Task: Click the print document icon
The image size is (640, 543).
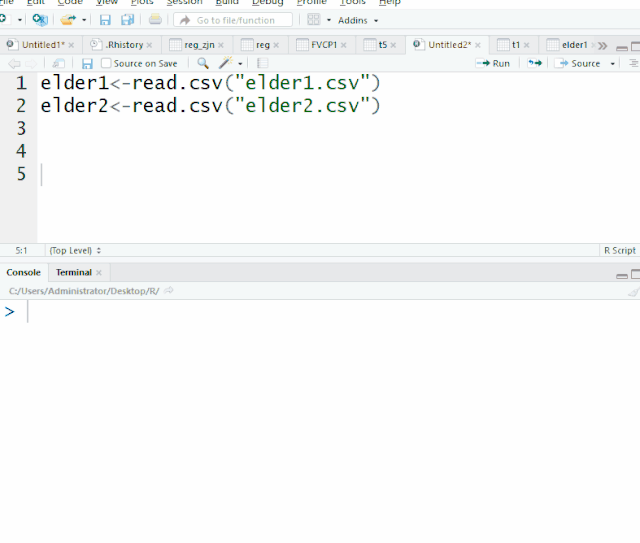Action: (x=155, y=20)
